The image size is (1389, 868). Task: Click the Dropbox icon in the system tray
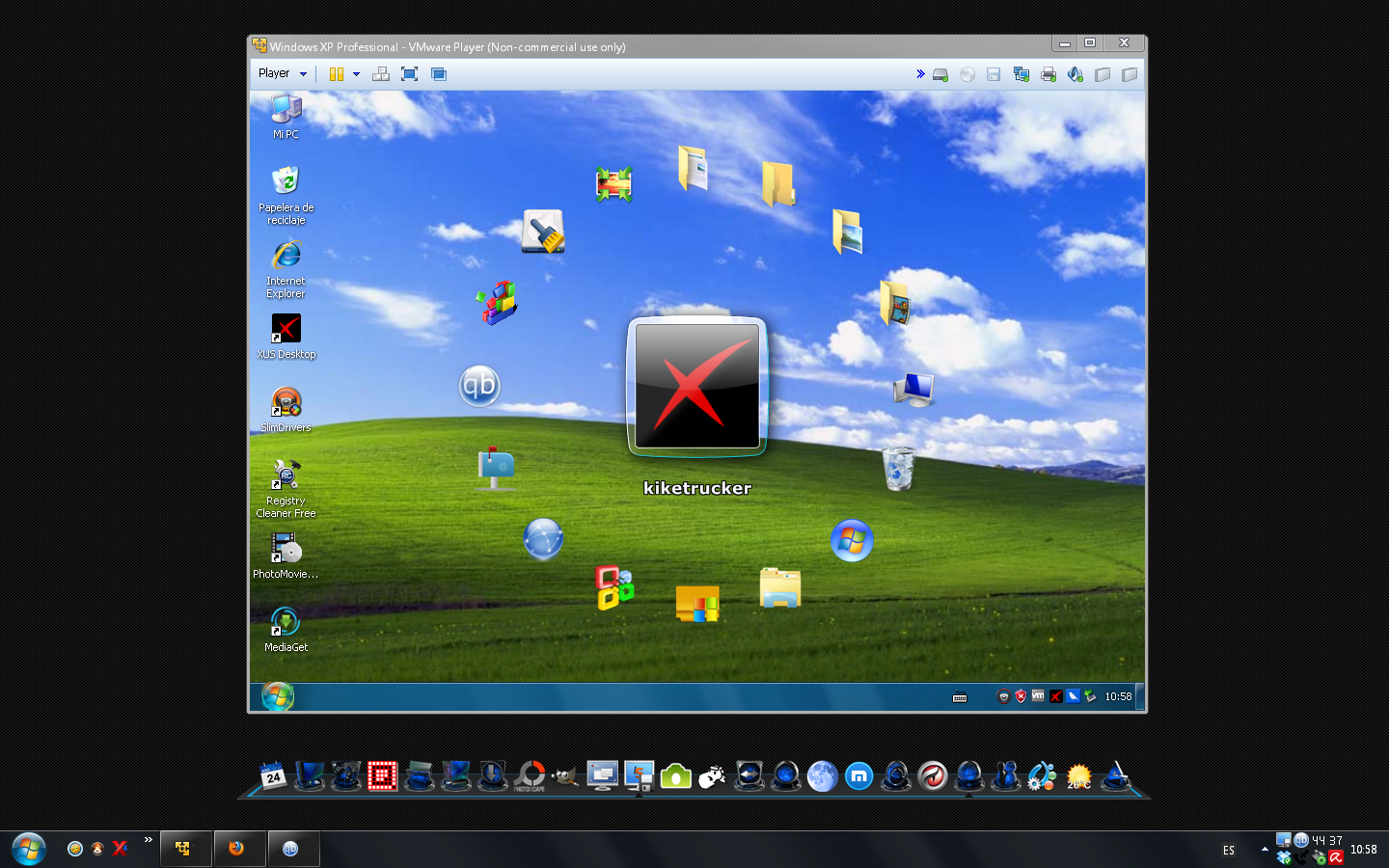point(1283,857)
